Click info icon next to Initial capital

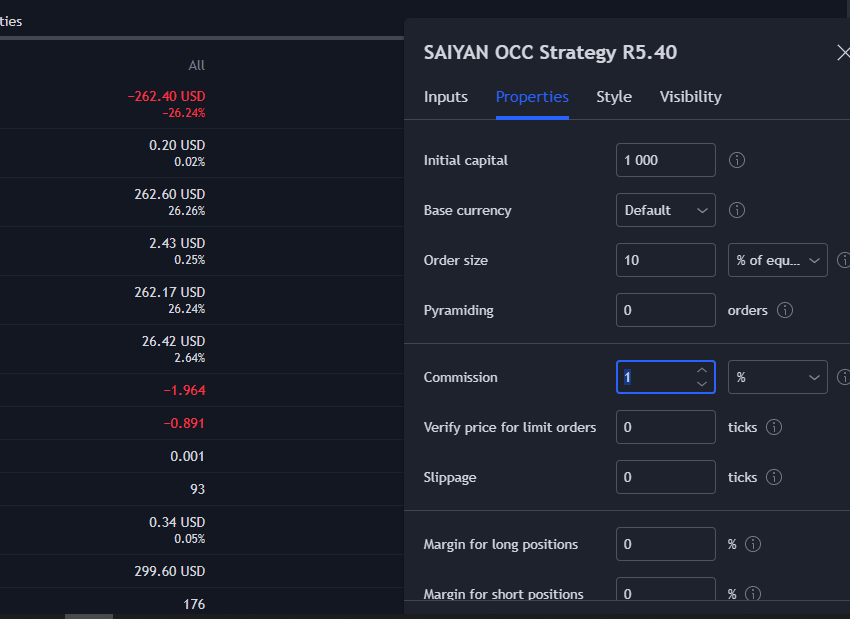(737, 160)
